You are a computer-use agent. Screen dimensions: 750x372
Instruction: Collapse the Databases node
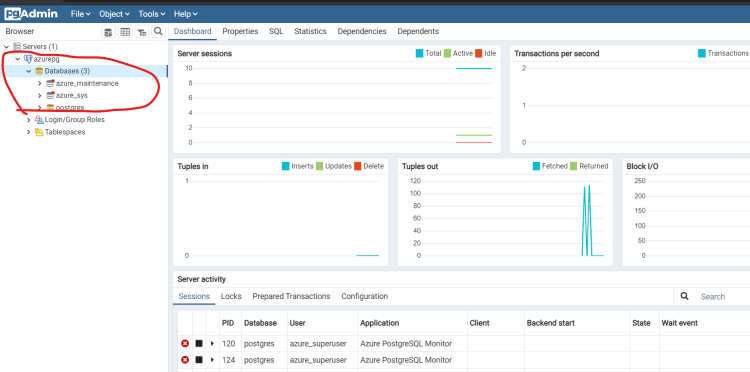pyautogui.click(x=29, y=71)
